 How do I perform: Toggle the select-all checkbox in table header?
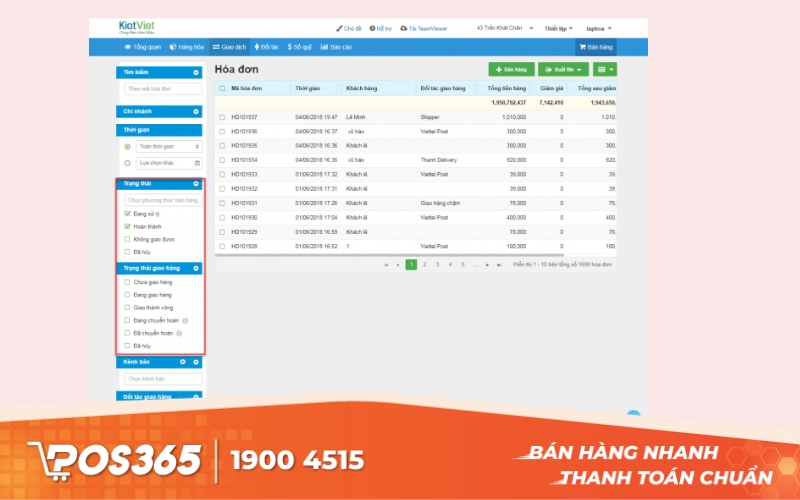222,88
